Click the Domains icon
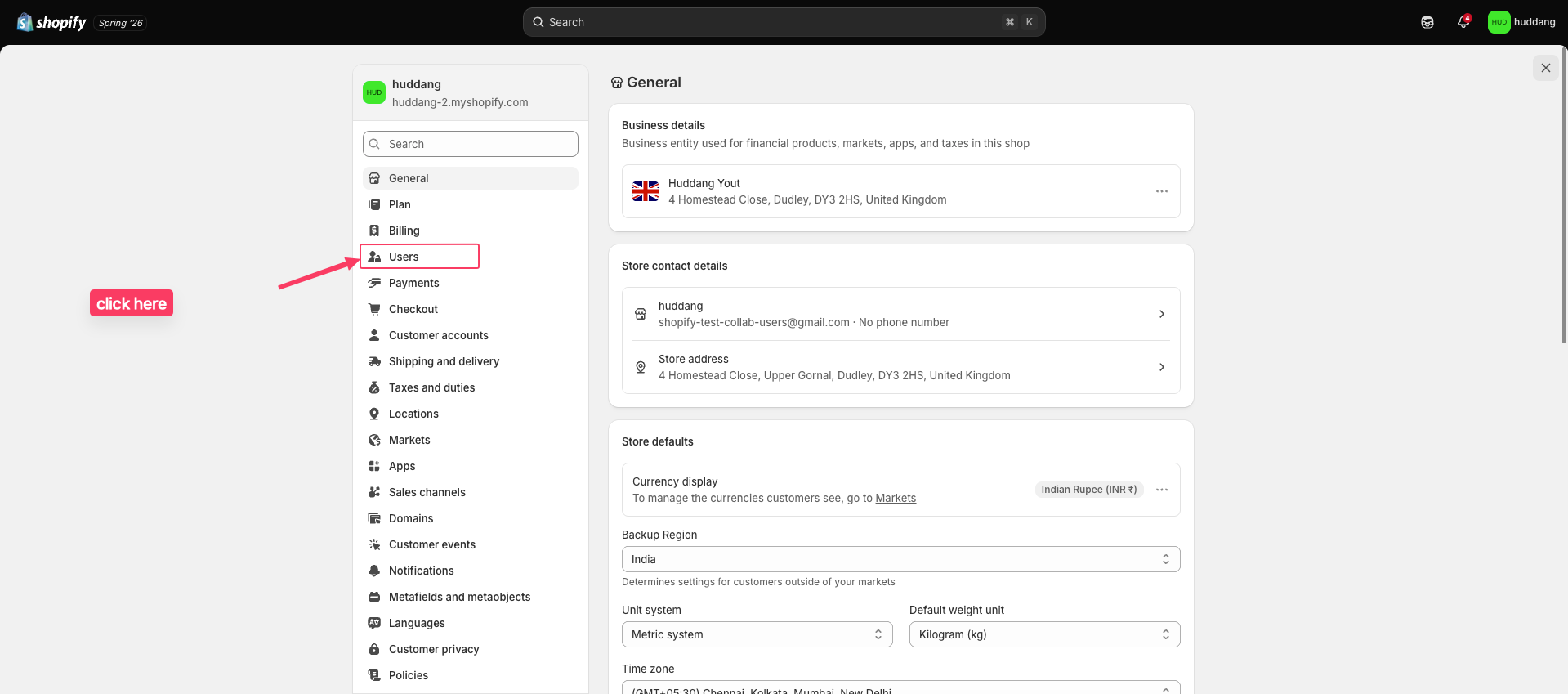The height and width of the screenshot is (694, 1568). click(x=374, y=518)
